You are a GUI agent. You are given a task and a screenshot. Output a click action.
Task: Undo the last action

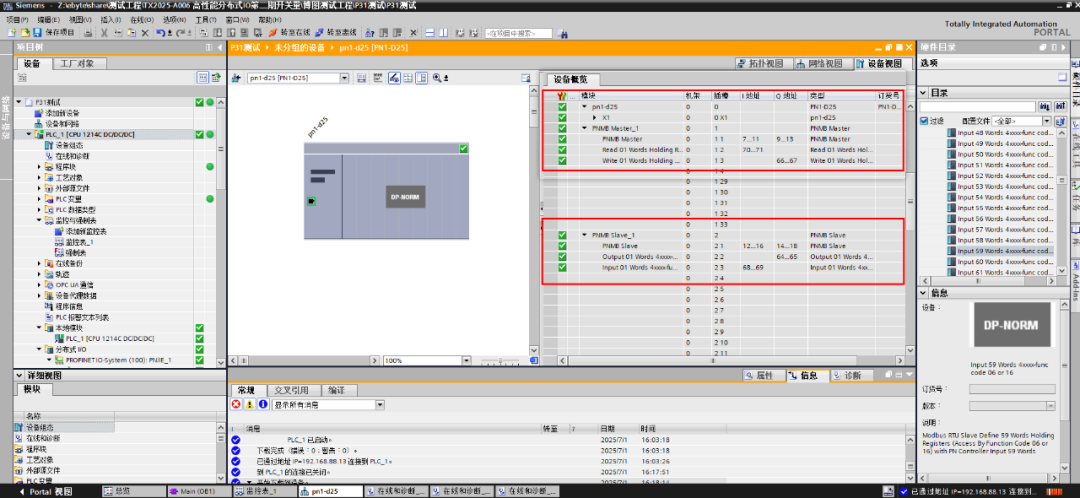click(x=160, y=32)
